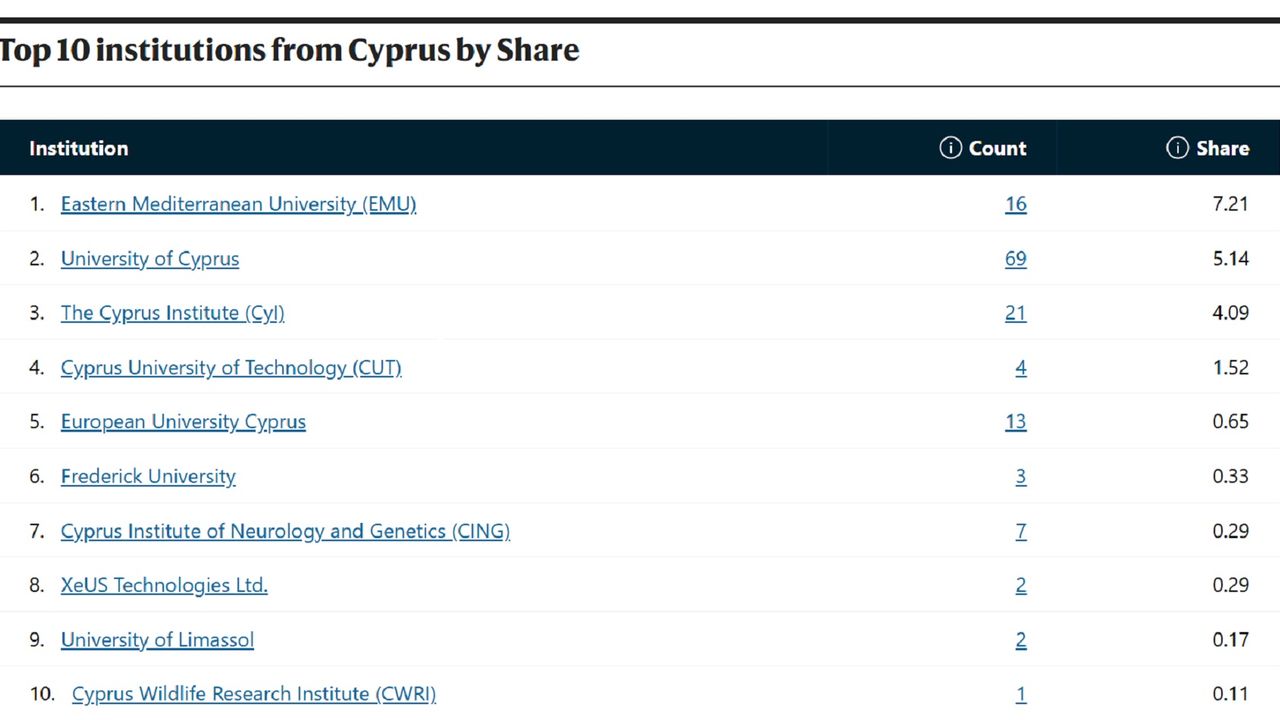
Task: Click count 3 for Frederick University
Action: pyautogui.click(x=1021, y=476)
